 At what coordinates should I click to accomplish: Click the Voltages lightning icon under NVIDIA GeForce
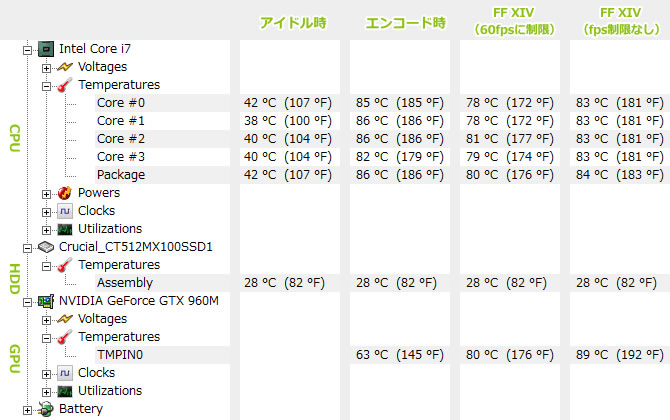[65, 319]
